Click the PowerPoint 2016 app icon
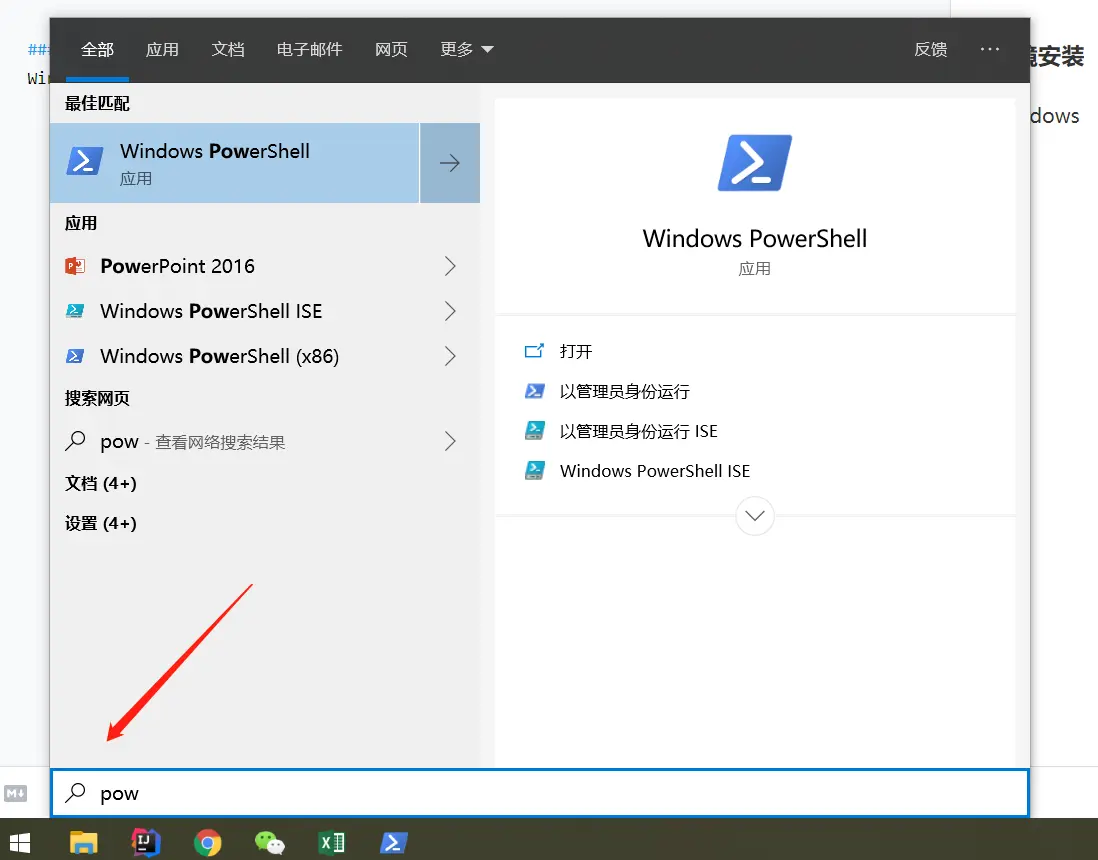 tap(75, 266)
